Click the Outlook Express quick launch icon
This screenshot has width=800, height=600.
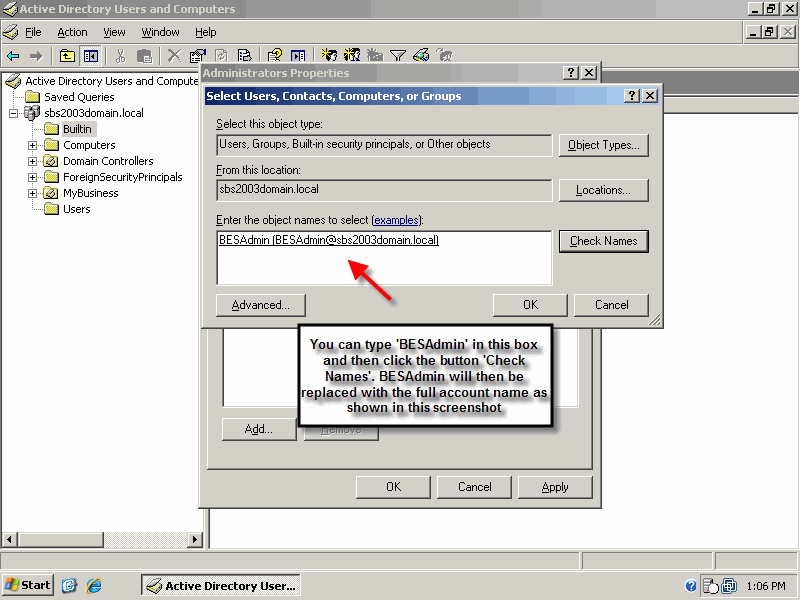[69, 585]
